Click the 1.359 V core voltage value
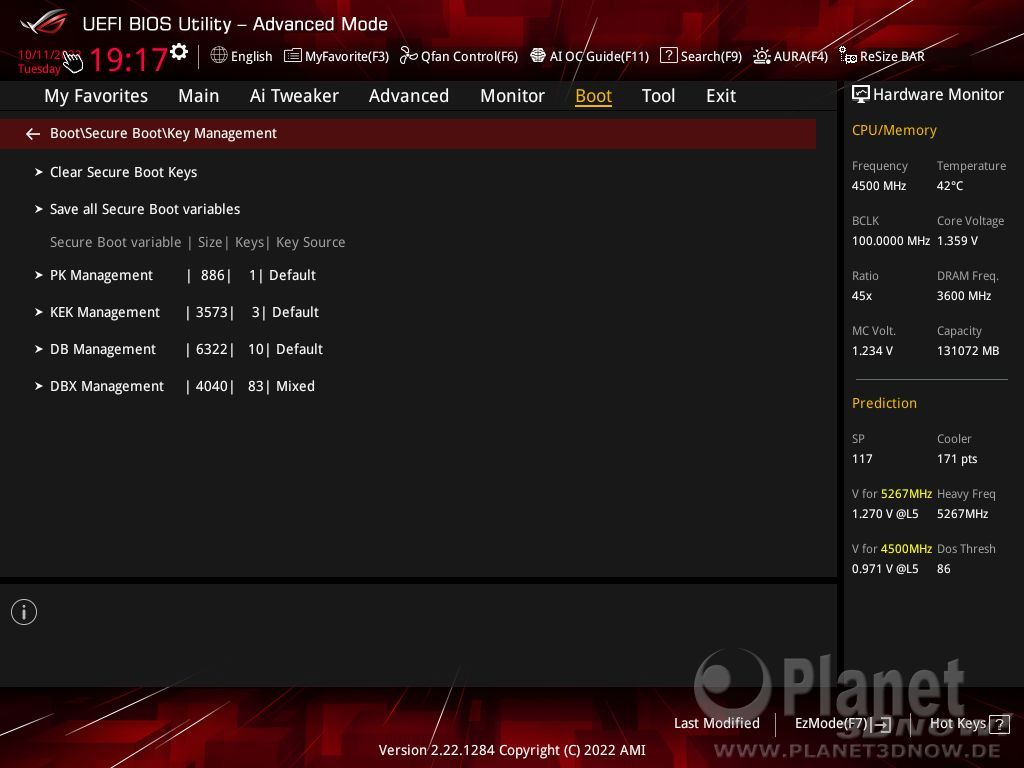The height and width of the screenshot is (768, 1024). 957,241
